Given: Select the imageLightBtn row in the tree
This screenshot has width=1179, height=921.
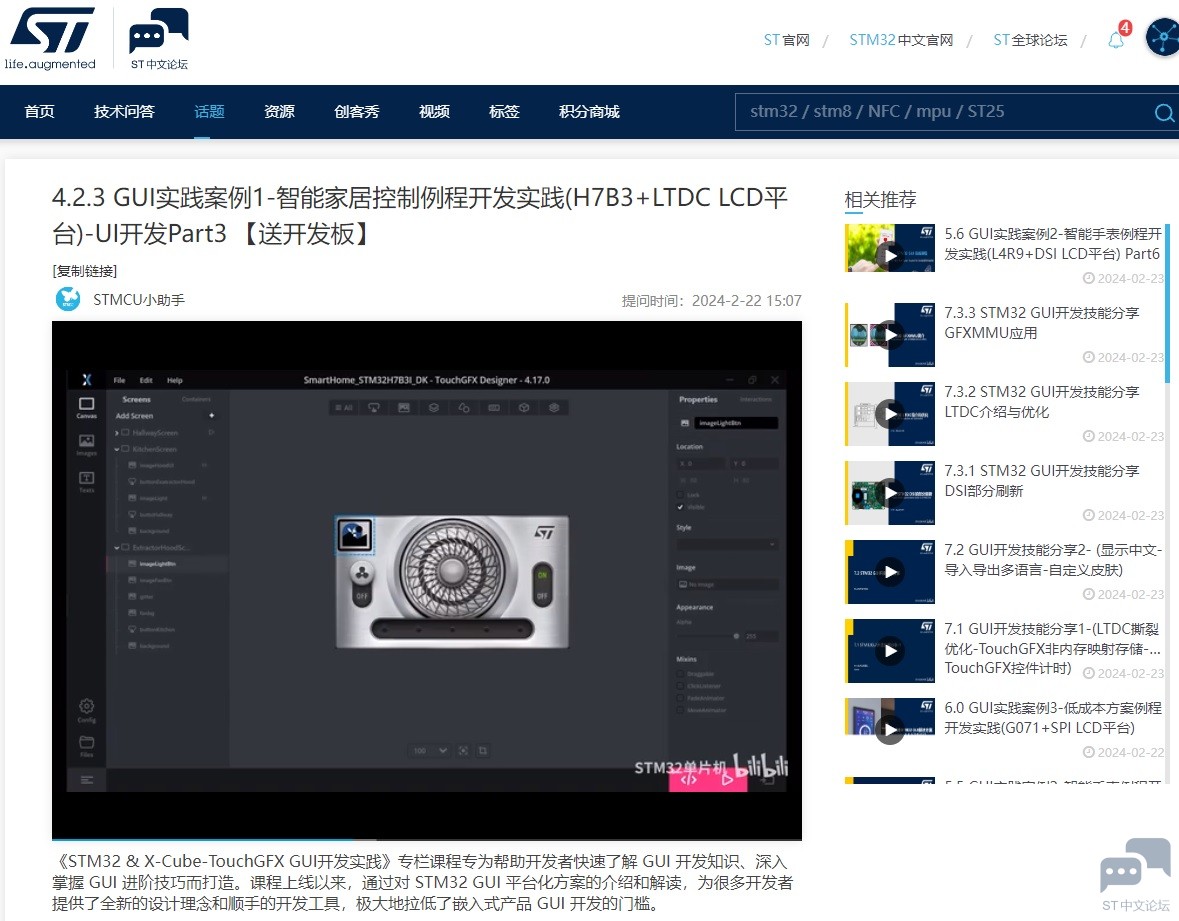Looking at the screenshot, I should [x=167, y=564].
